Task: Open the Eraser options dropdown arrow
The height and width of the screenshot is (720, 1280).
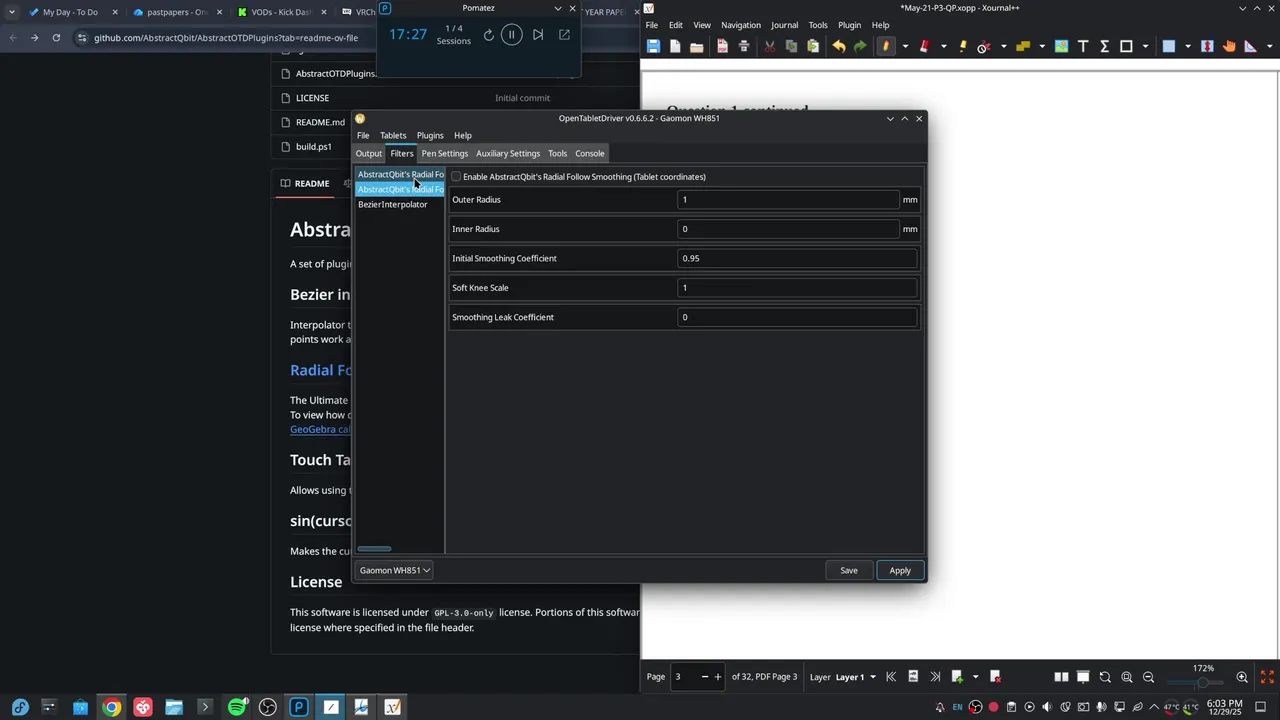Action: (x=943, y=46)
